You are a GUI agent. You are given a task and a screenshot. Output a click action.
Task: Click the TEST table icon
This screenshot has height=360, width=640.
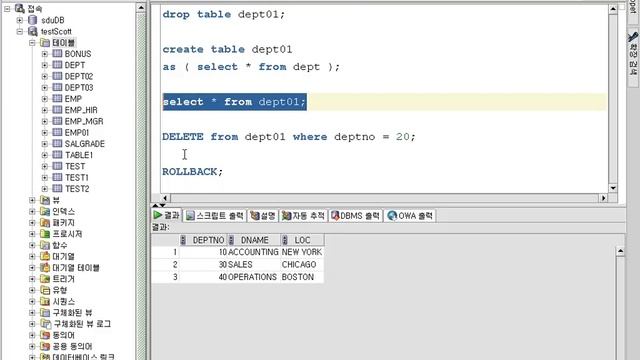58,166
